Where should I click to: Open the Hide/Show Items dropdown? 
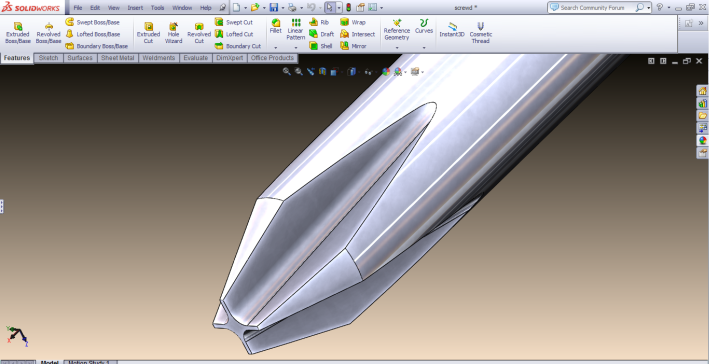pyautogui.click(x=369, y=71)
